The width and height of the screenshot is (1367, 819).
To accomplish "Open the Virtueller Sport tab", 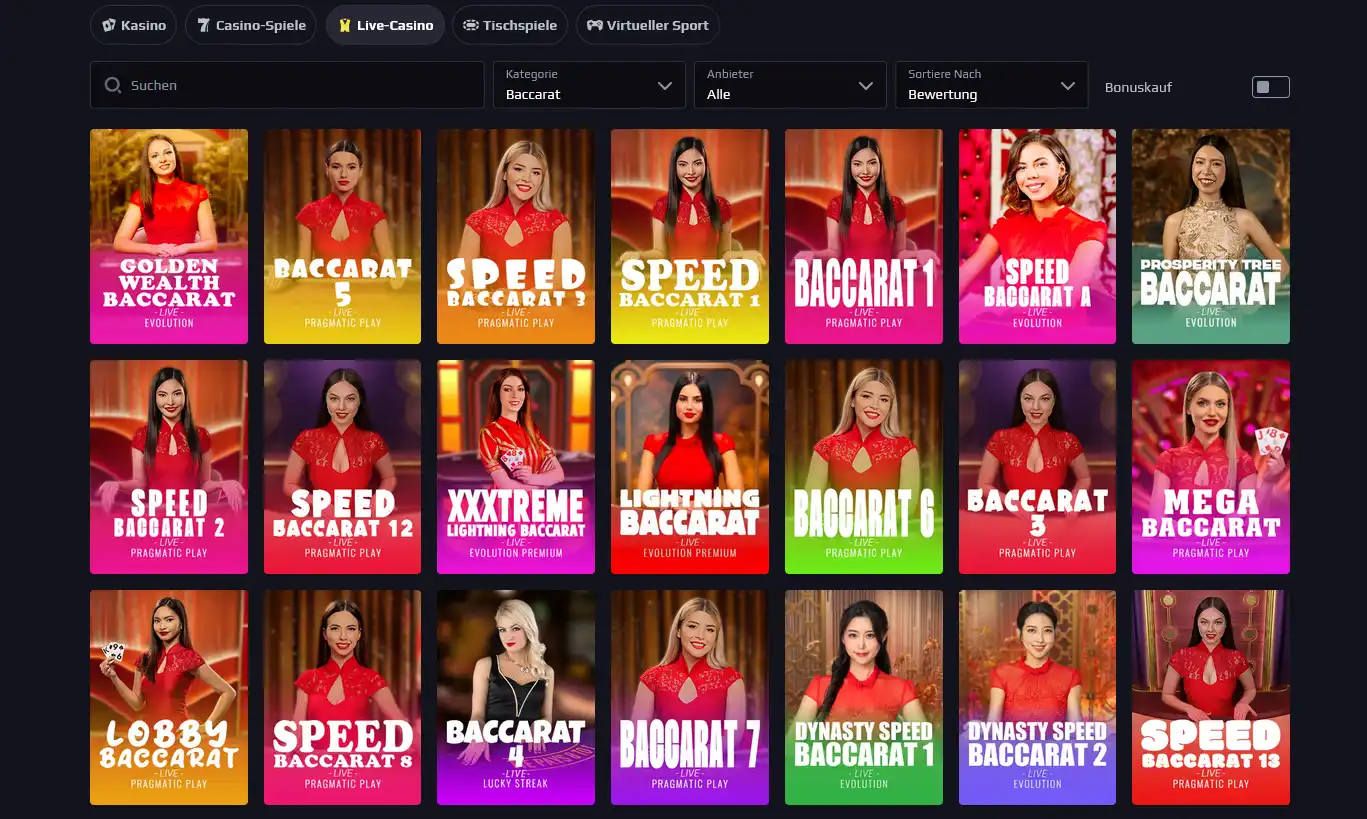I will point(648,25).
